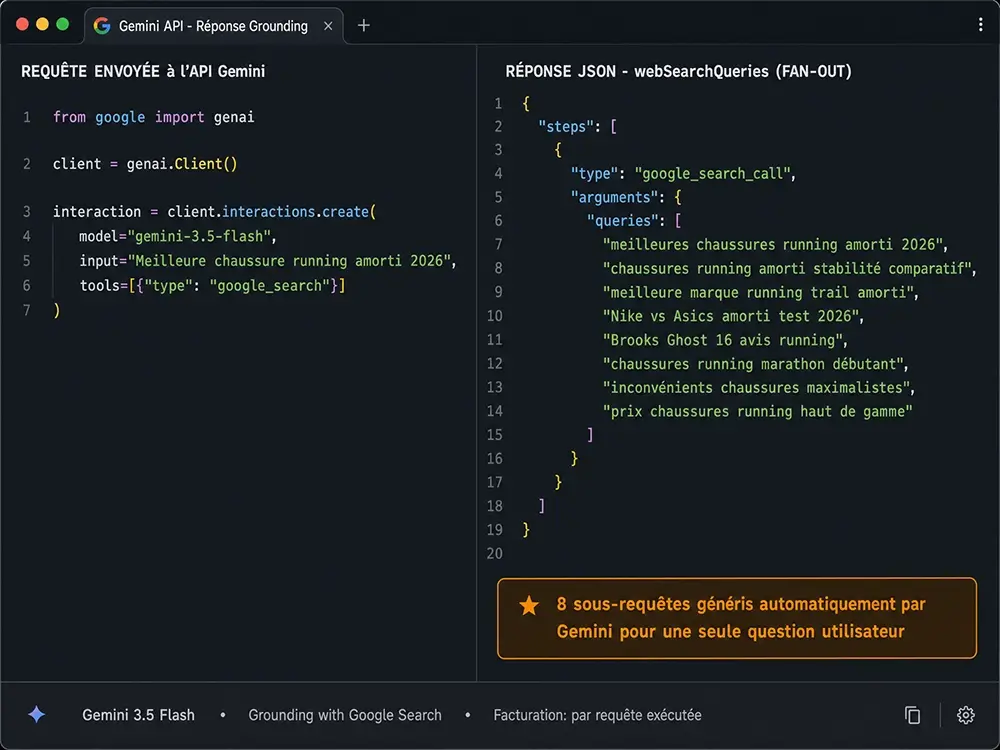Copy the response with the copy icon
1000x750 pixels.
(913, 715)
